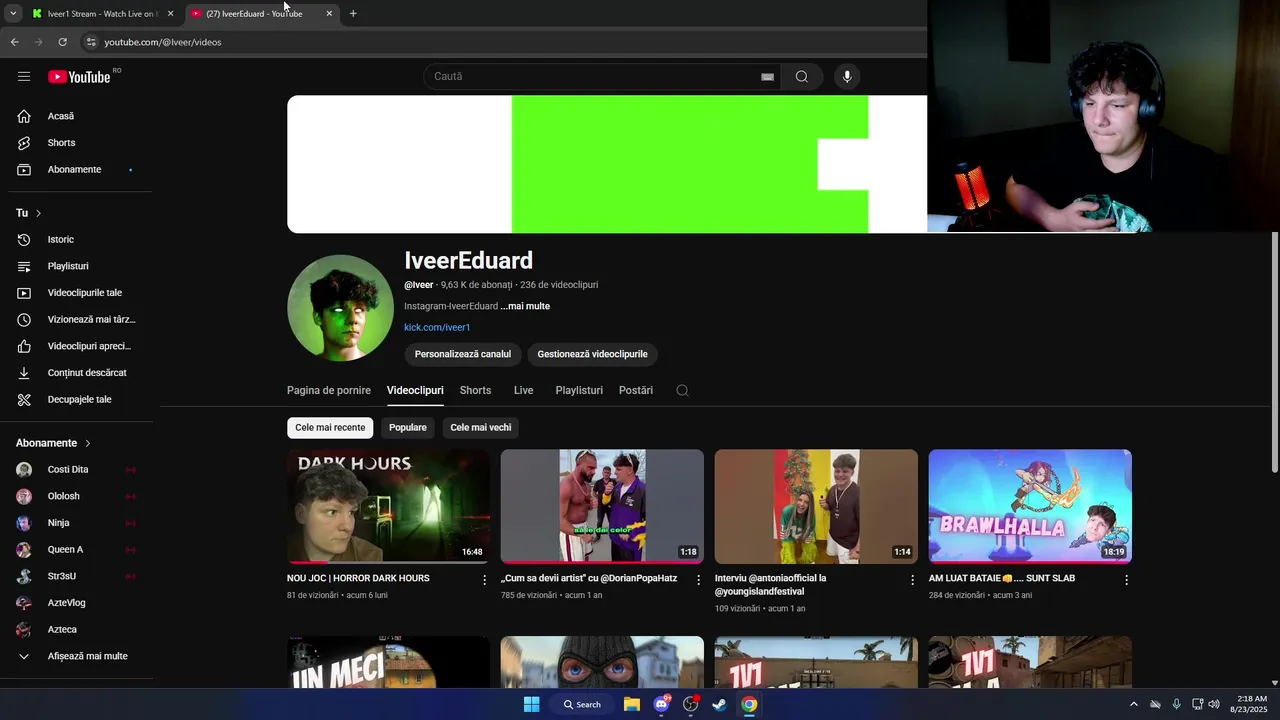Image resolution: width=1280 pixels, height=720 pixels.
Task: Click Personalizează canalul button
Action: (x=463, y=354)
